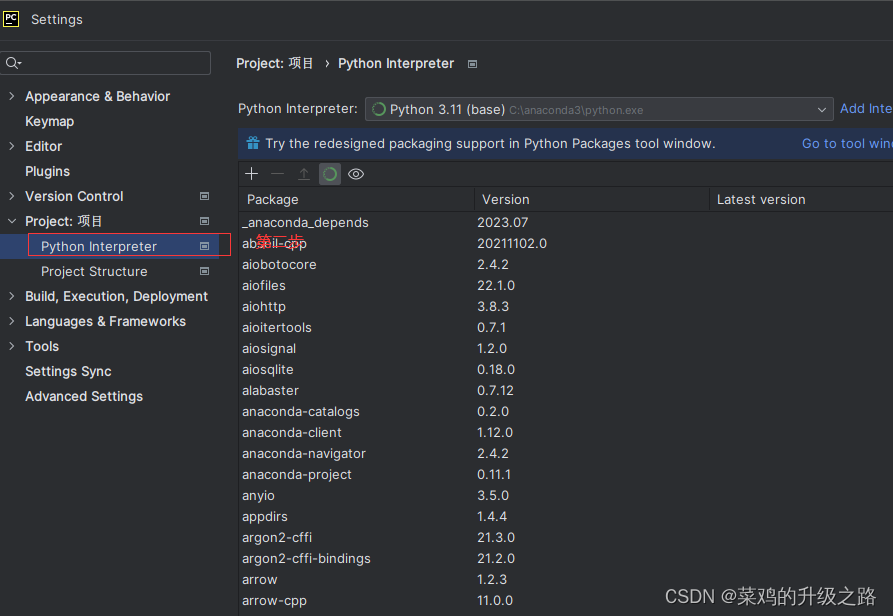Select the appdirs package row
Screen dimensions: 893x616
point(566,517)
